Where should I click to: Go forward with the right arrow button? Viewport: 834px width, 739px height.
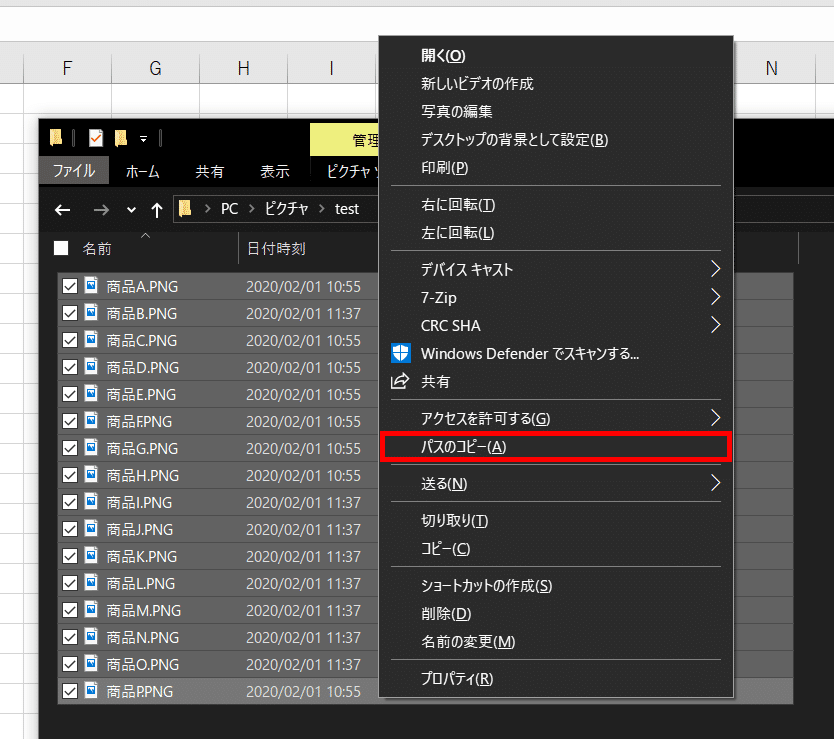tap(101, 210)
